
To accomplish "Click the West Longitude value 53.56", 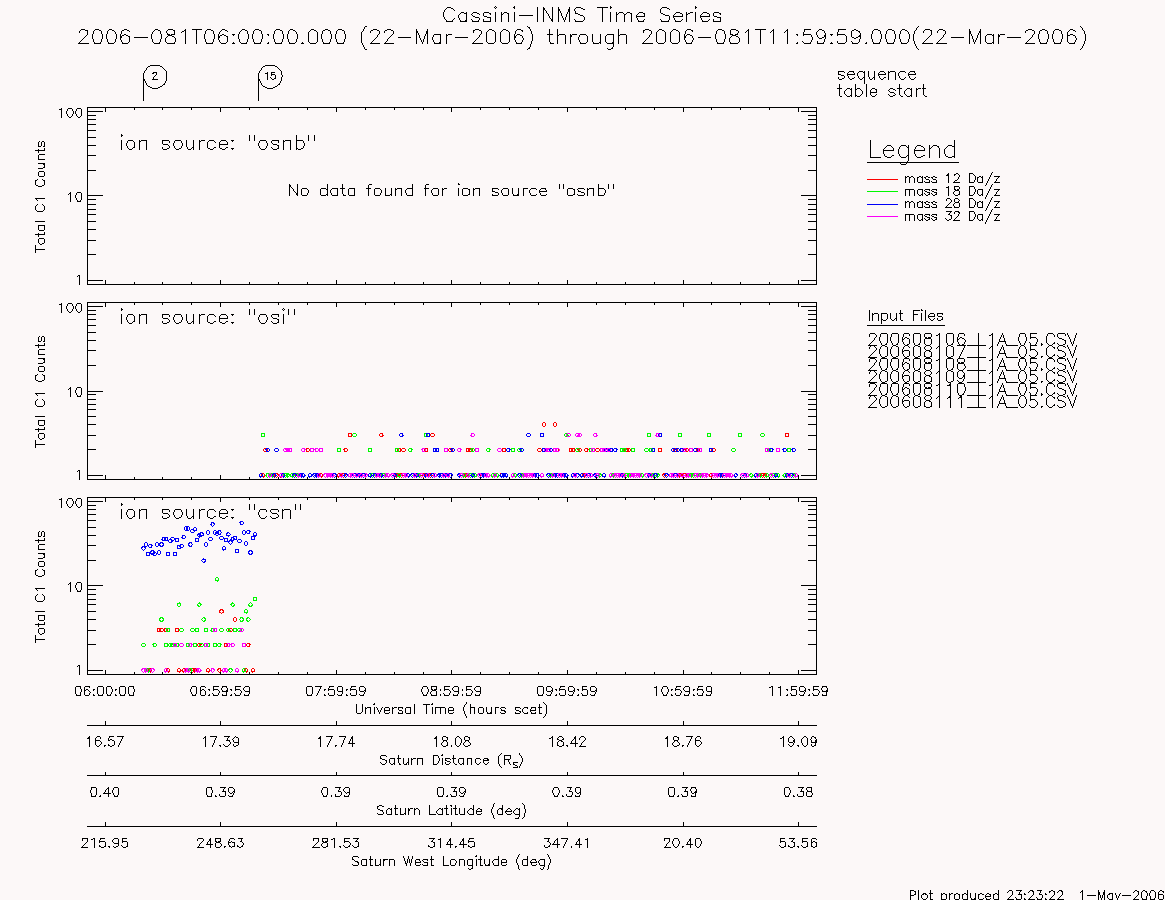I will click(x=798, y=843).
